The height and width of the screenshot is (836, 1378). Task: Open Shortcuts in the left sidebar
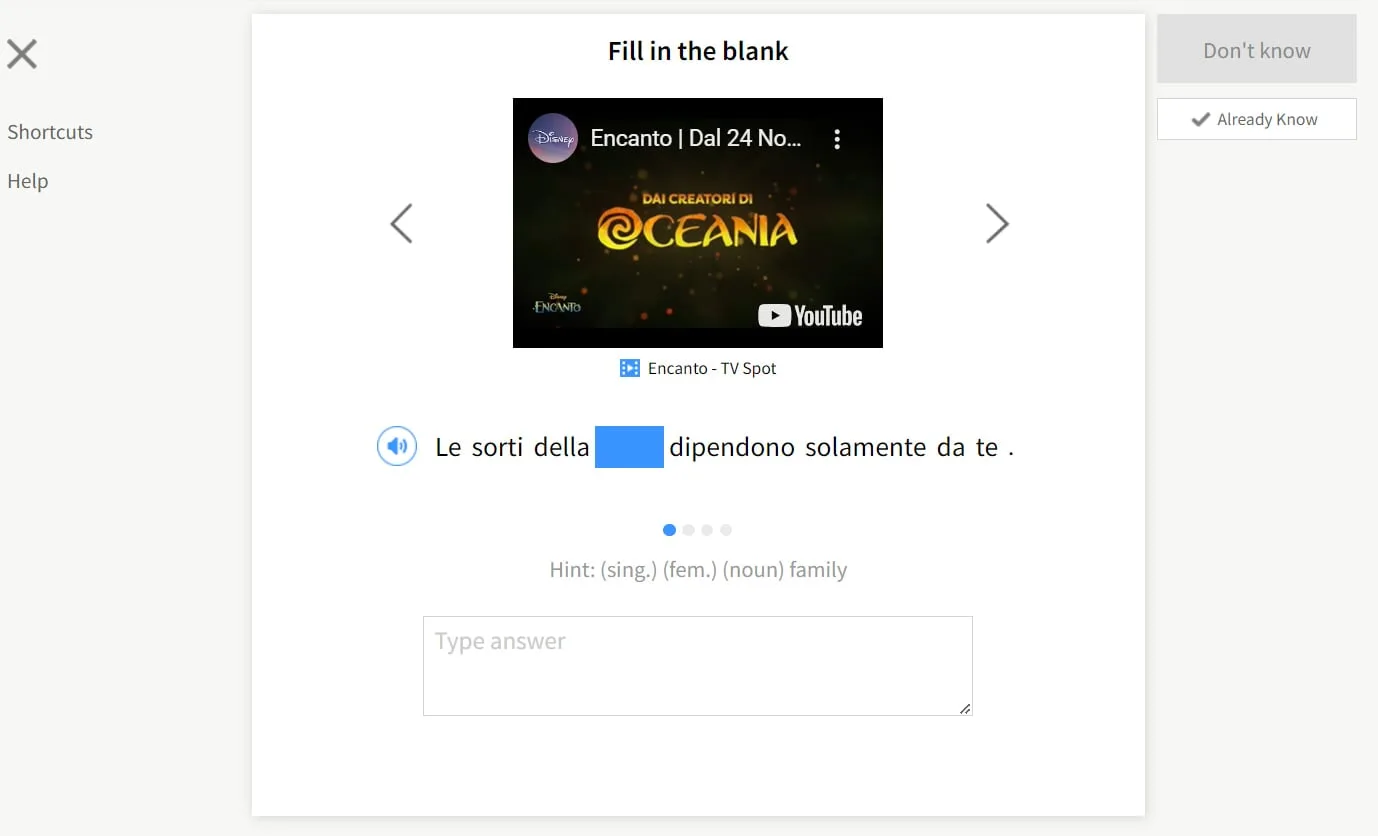click(x=50, y=132)
